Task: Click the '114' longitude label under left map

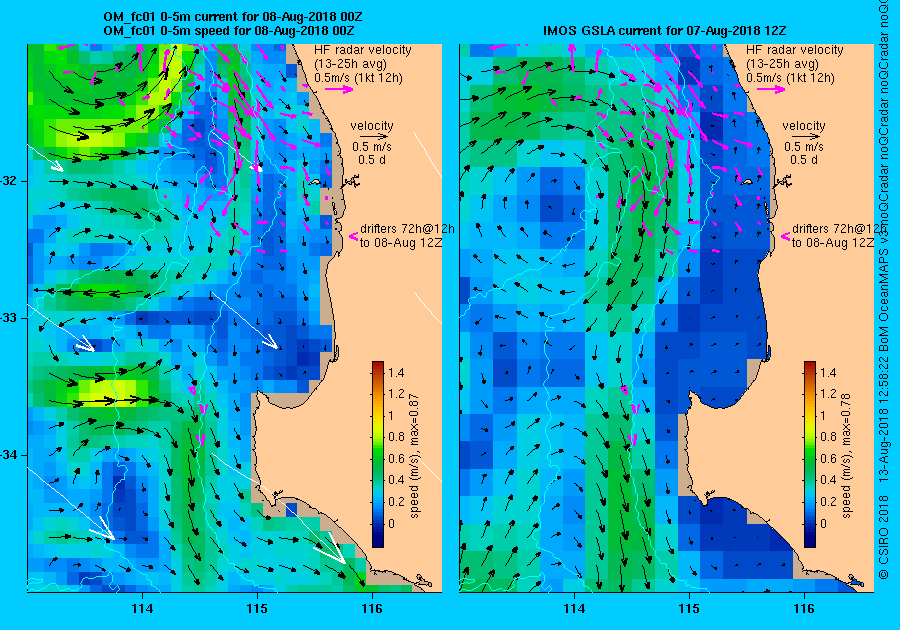Action: coord(142,609)
